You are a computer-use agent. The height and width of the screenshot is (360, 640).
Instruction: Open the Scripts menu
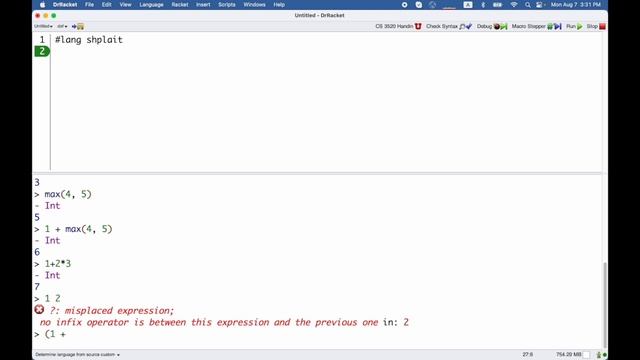click(x=227, y=4)
